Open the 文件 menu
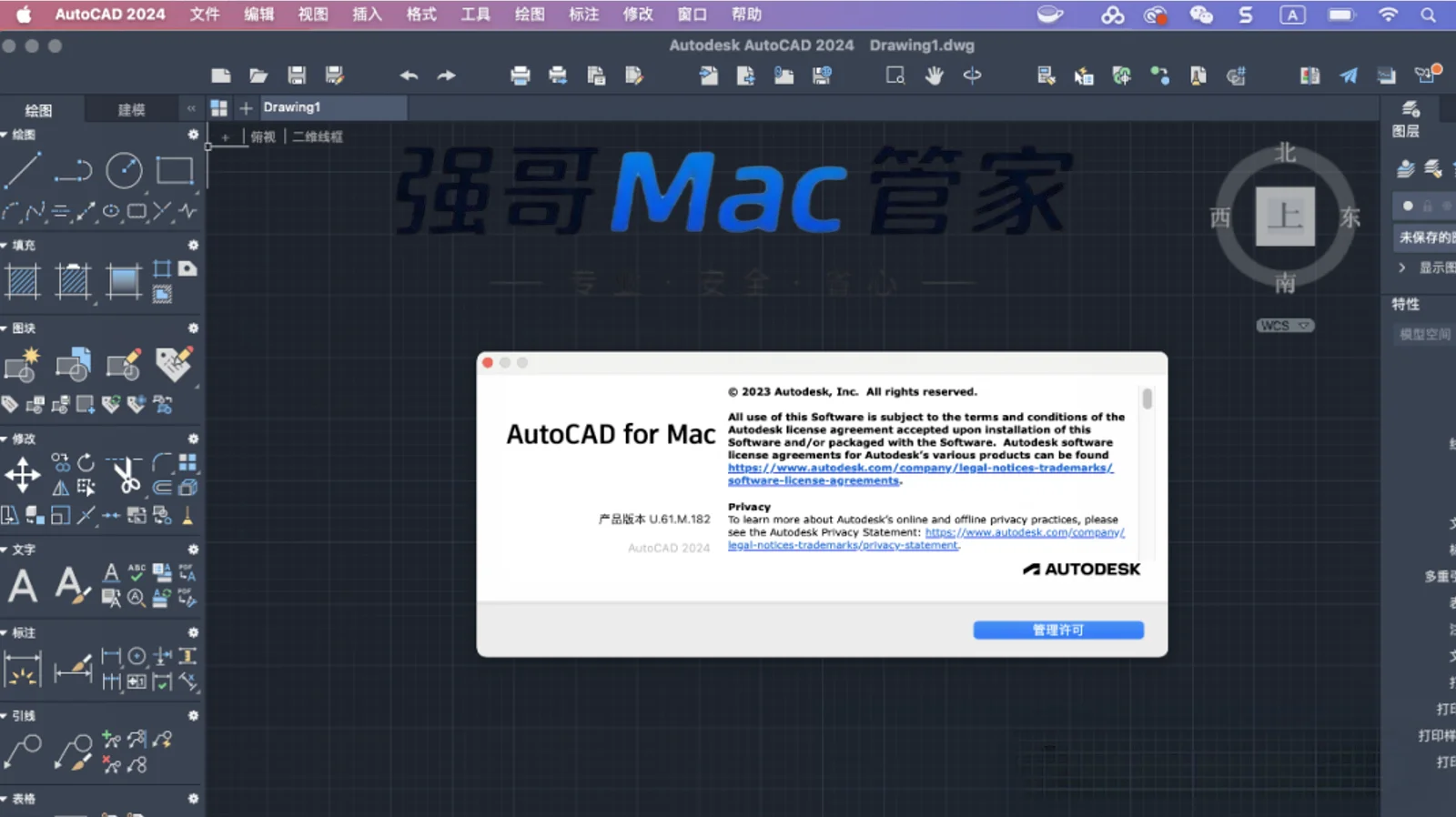1456x817 pixels. (x=205, y=15)
